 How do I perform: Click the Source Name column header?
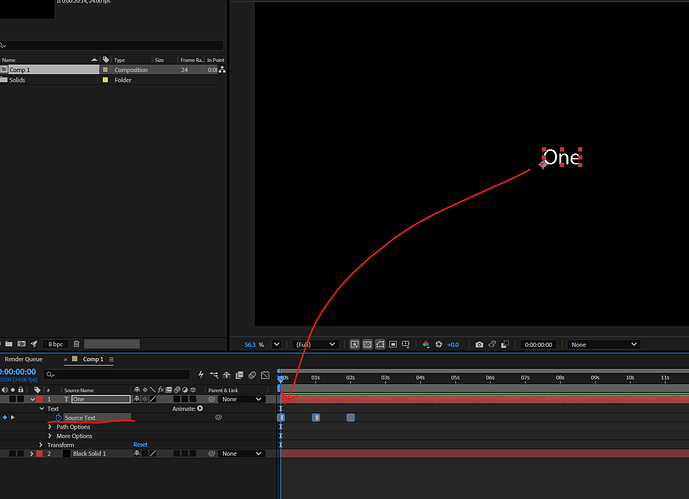click(x=79, y=390)
